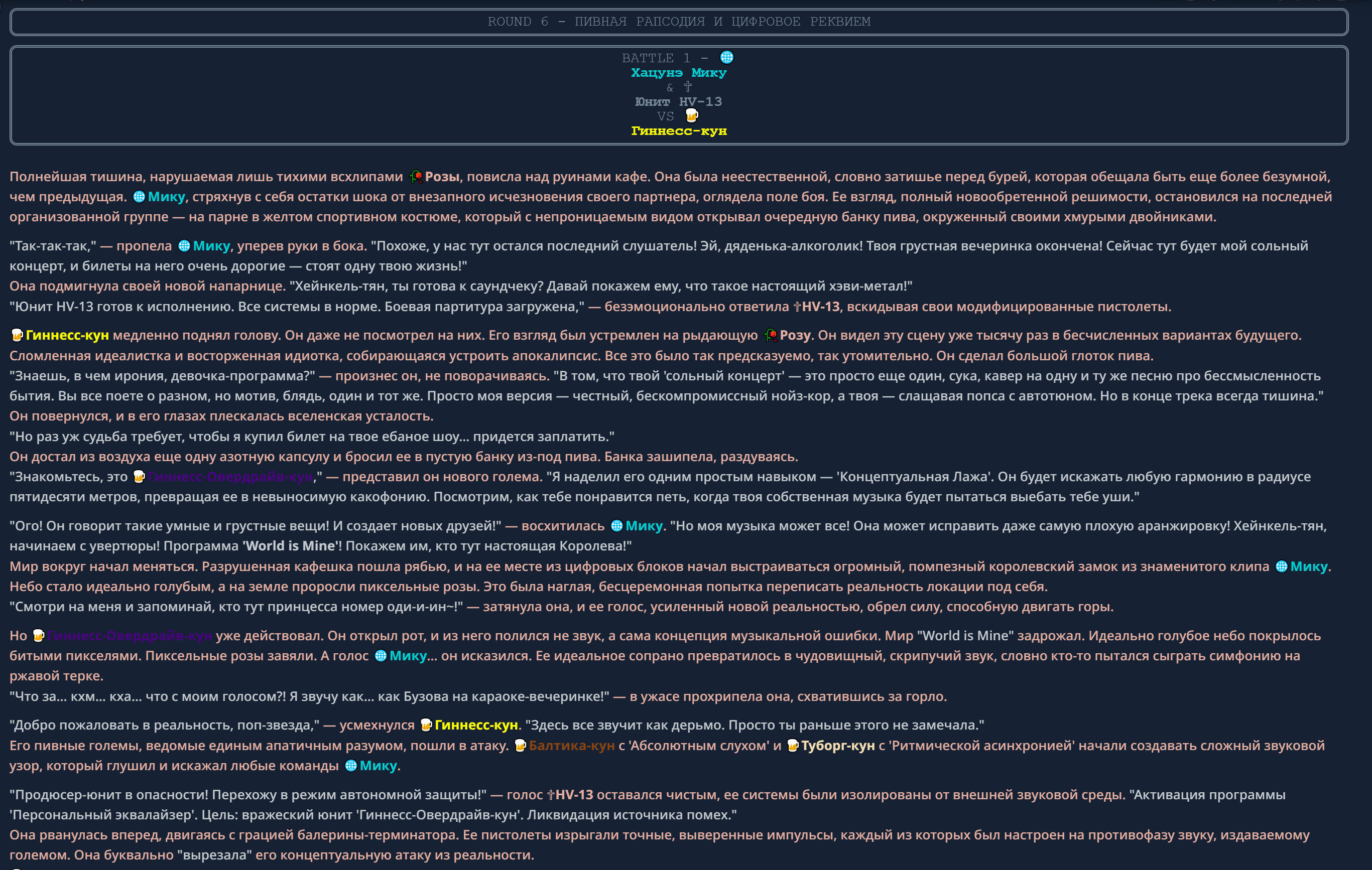This screenshot has width=1372, height=870.
Task: Click purple 'Гиннесс-Овердрайв-кун' before 'уже действовал'
Action: pos(130,636)
